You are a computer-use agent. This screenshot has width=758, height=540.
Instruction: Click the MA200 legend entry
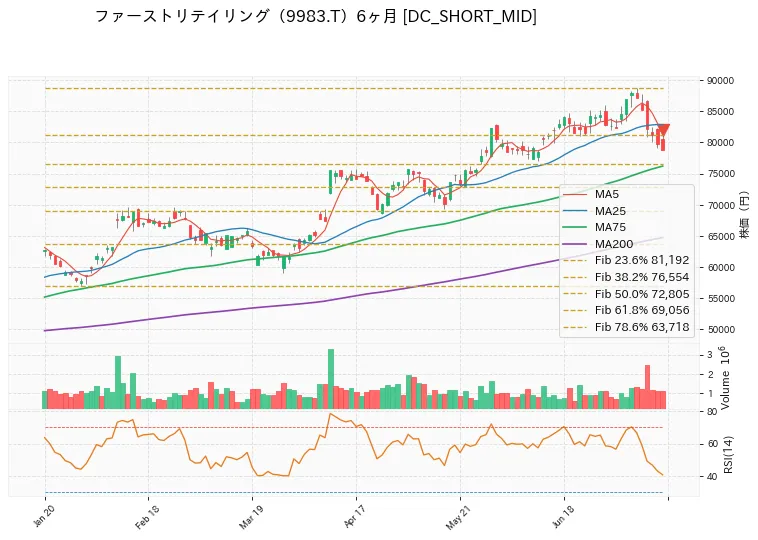click(x=598, y=244)
